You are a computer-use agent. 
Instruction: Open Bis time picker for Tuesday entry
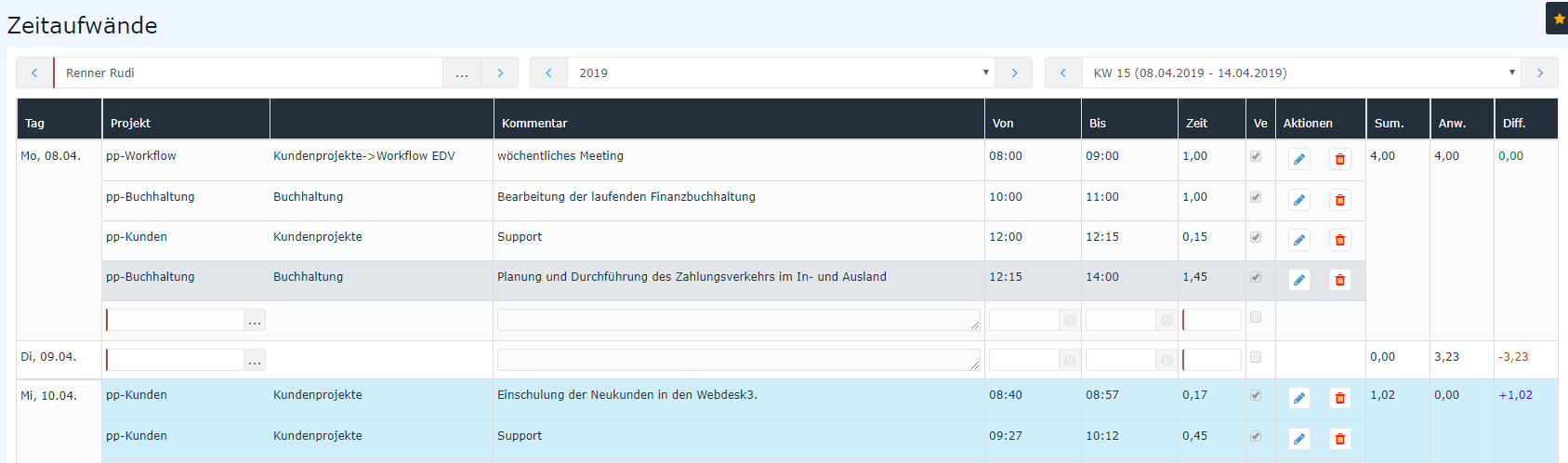coord(1166,360)
